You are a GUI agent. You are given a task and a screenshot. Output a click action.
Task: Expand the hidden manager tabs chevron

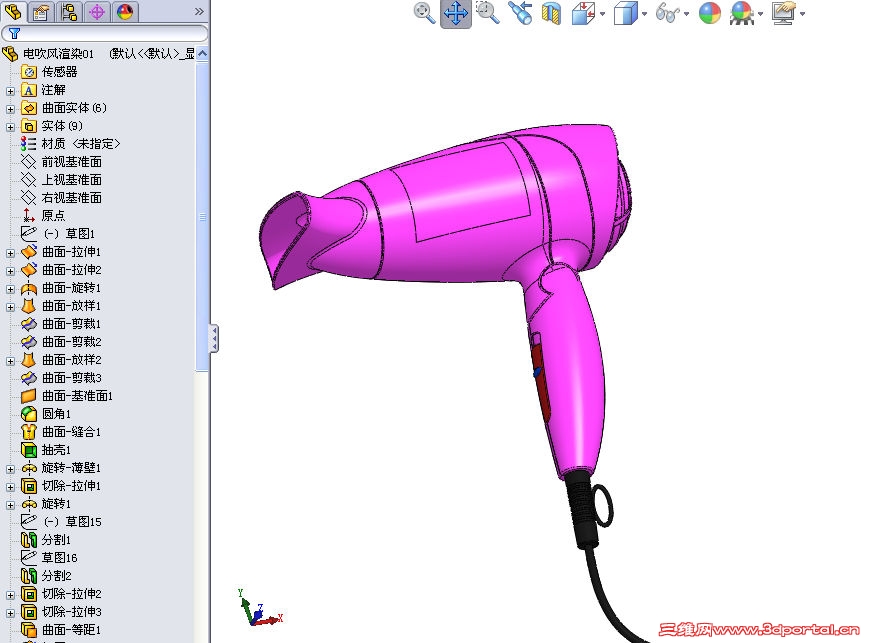point(199,11)
